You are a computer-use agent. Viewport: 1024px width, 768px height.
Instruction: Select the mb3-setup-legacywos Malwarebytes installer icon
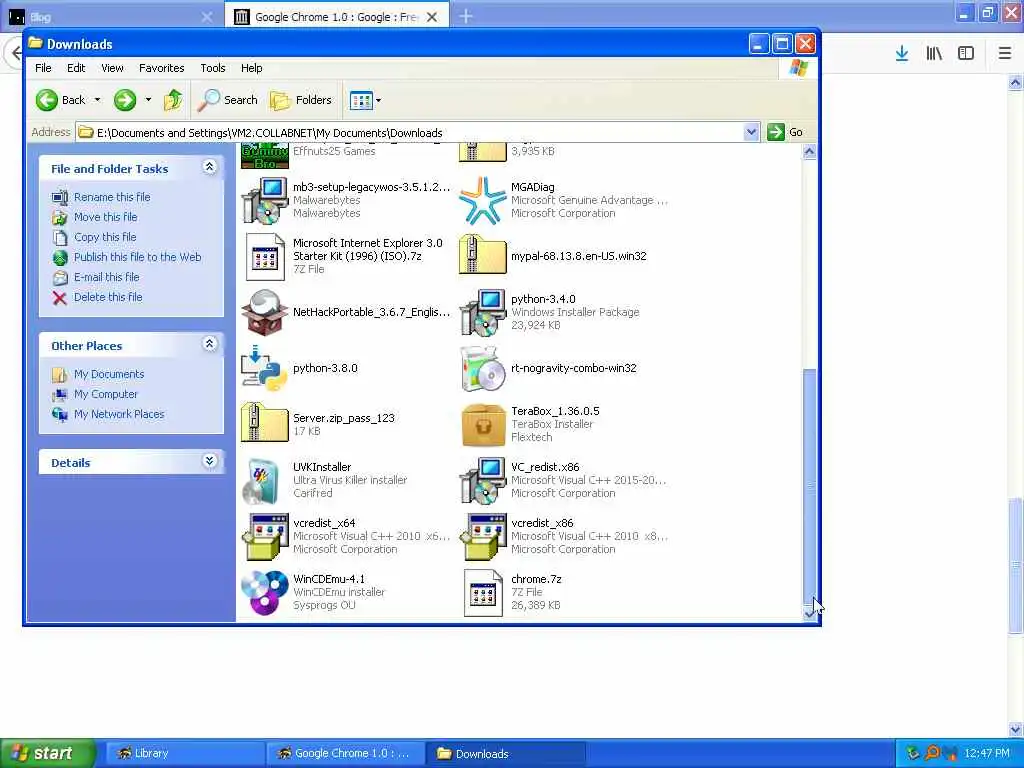coord(264,200)
